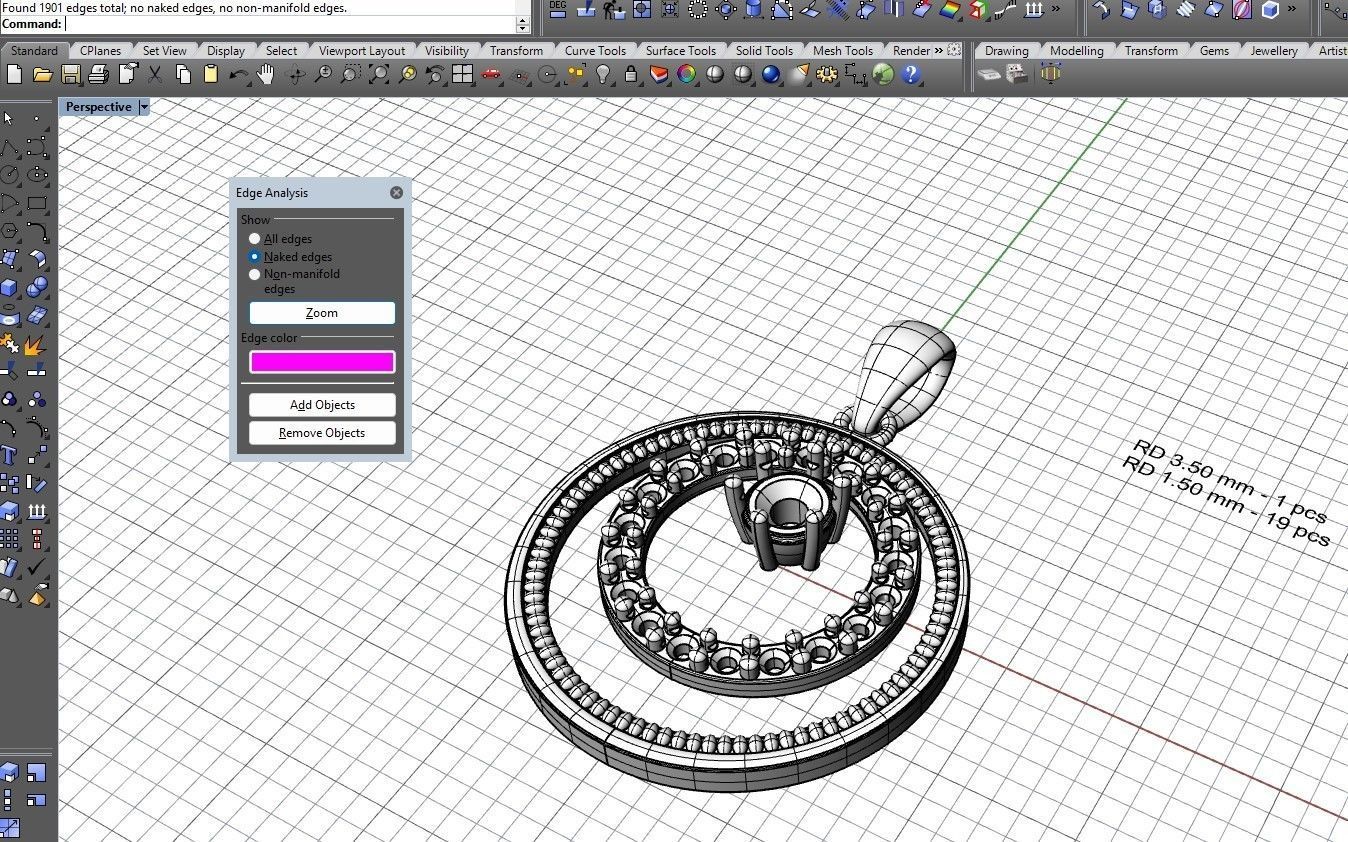Click the Zoom button in Edge Analysis
The image size is (1348, 842).
[x=322, y=313]
